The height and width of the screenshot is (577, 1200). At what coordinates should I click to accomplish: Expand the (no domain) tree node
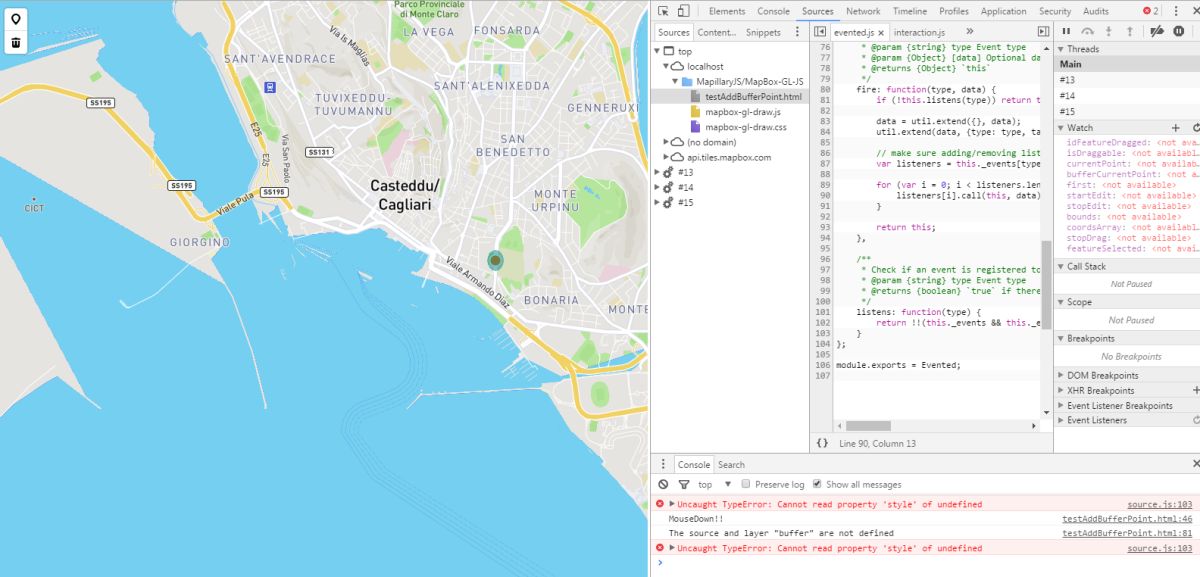(x=666, y=142)
